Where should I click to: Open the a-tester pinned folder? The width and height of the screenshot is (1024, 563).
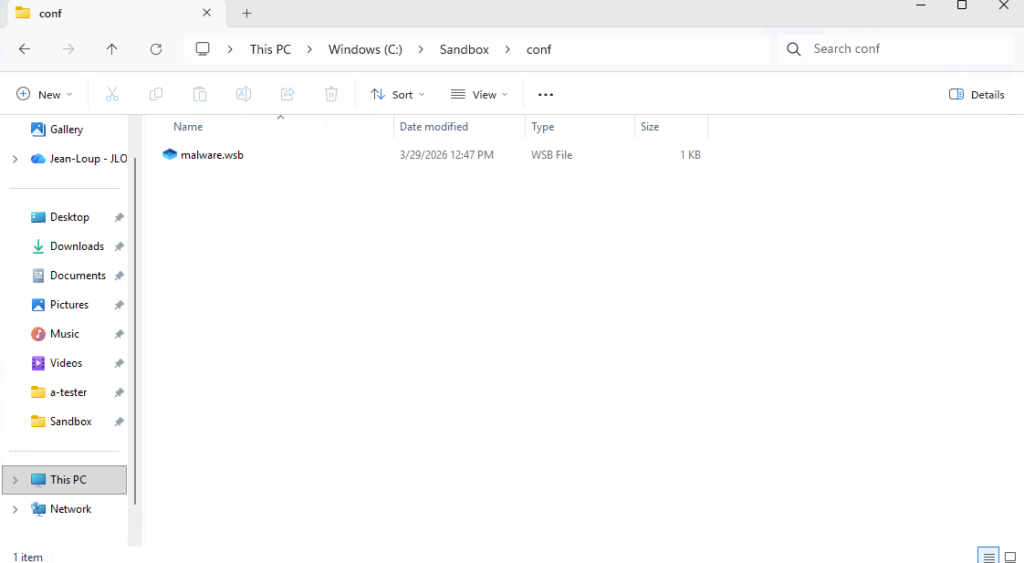click(x=59, y=393)
